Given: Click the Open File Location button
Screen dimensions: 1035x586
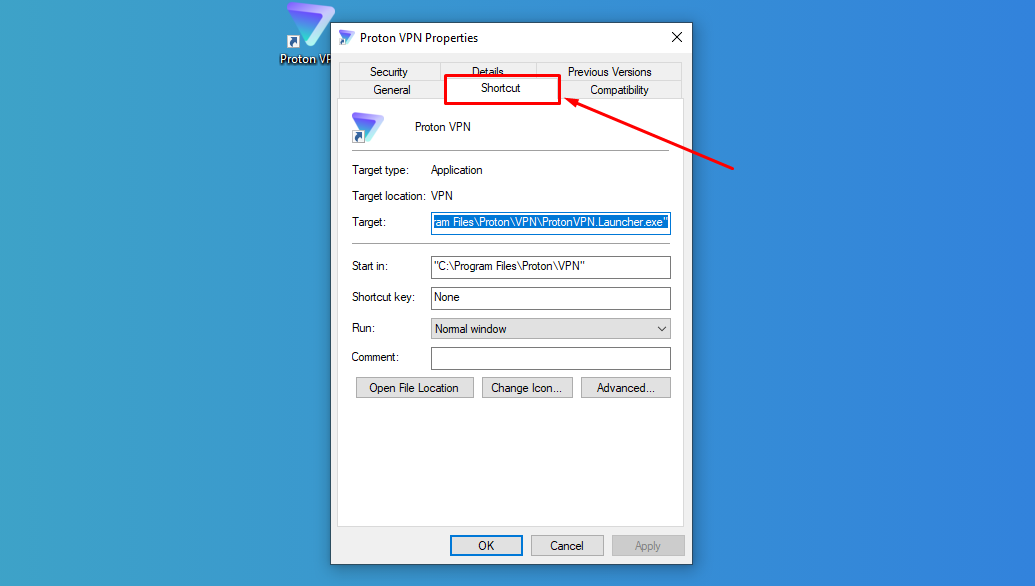Looking at the screenshot, I should click(415, 388).
